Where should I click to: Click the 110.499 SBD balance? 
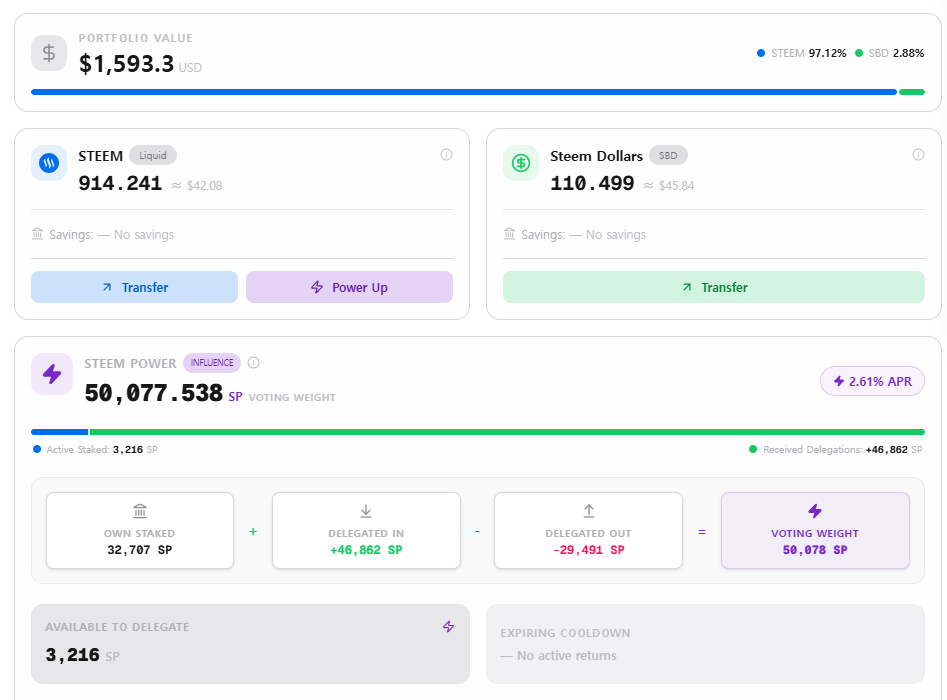click(x=592, y=183)
